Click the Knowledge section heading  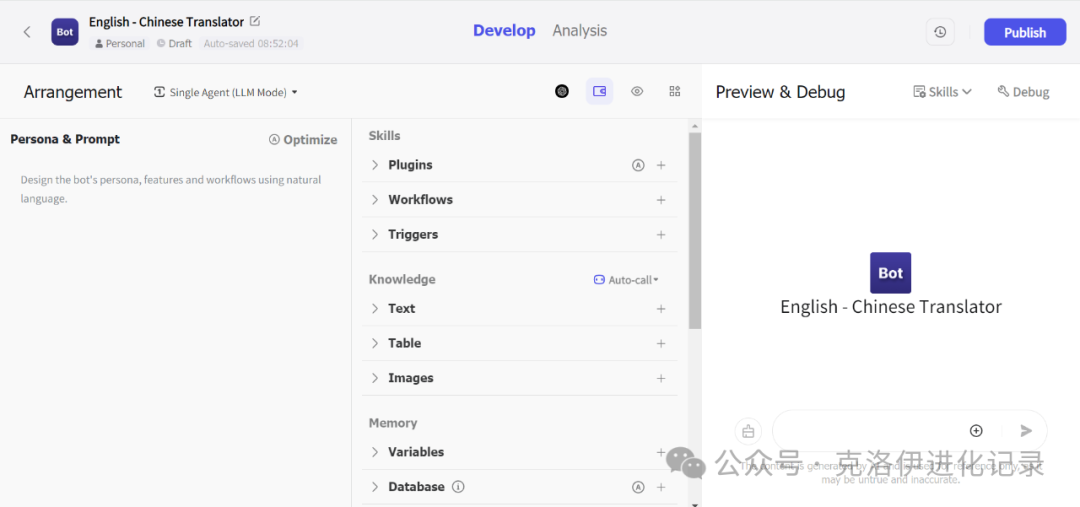pos(402,280)
